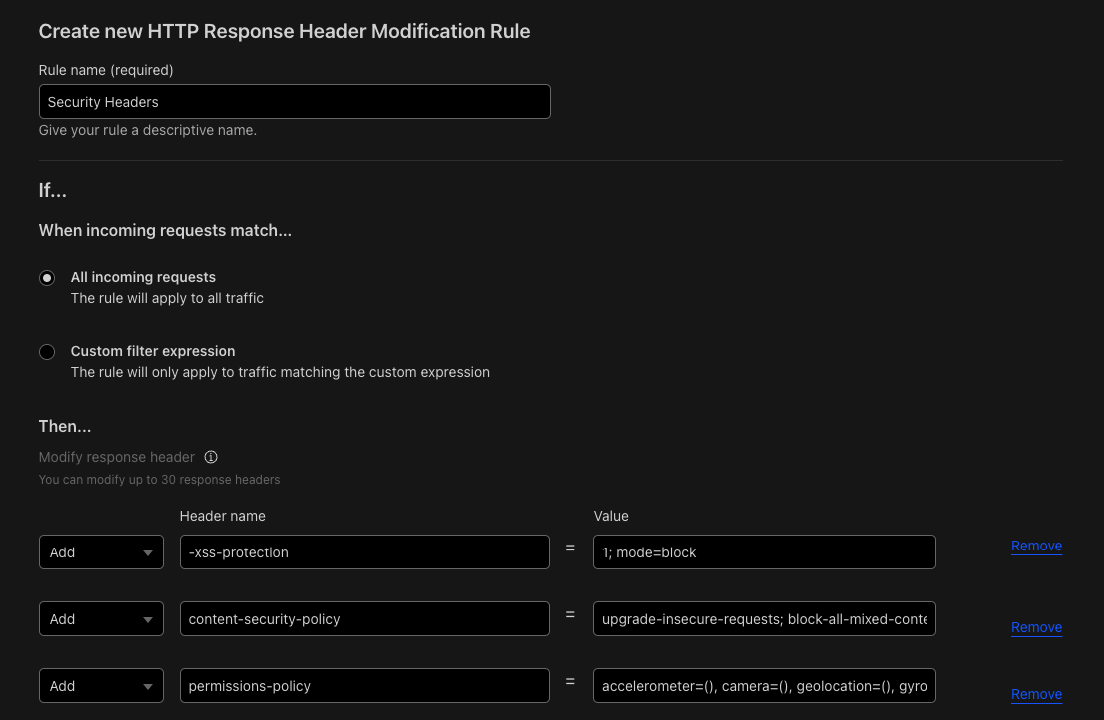Click the If... section heading

pyautogui.click(x=53, y=190)
